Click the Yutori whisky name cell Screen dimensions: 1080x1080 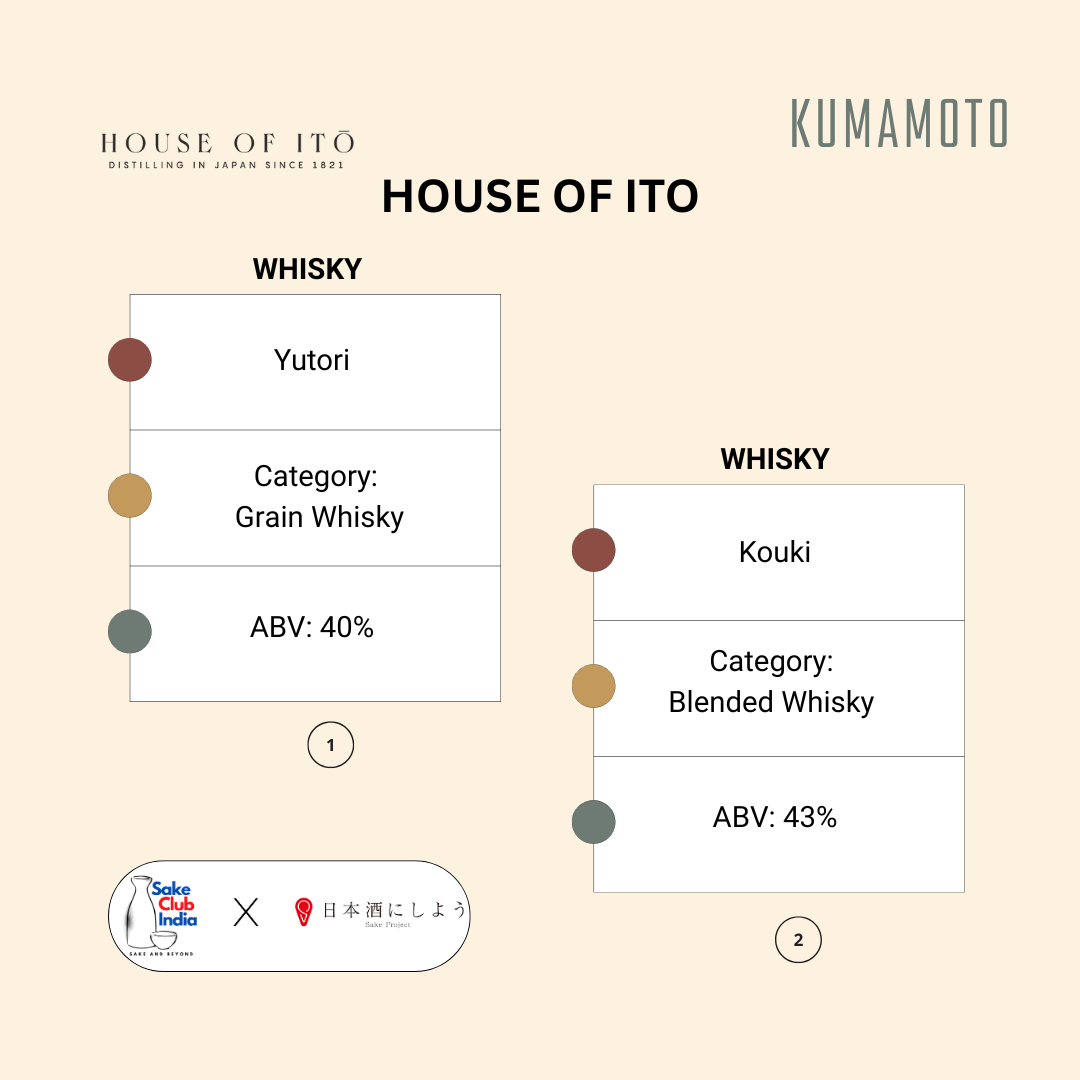314,361
